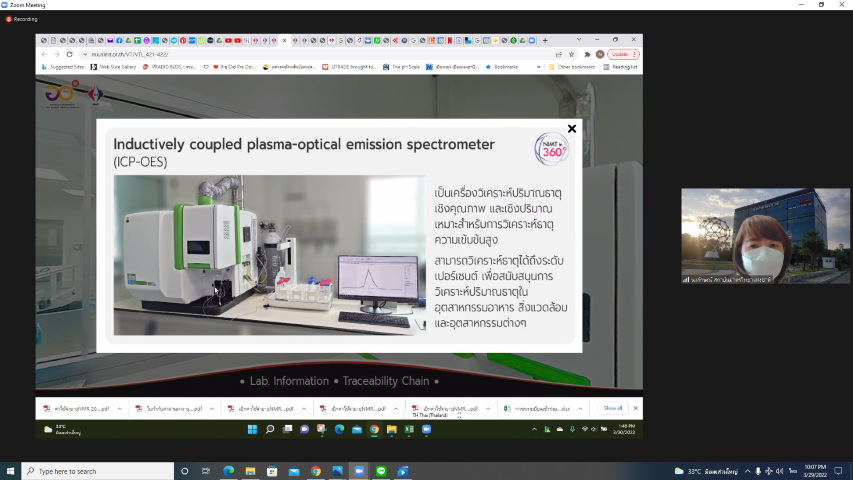Open the Task View button
The image size is (853, 480).
coord(206,471)
